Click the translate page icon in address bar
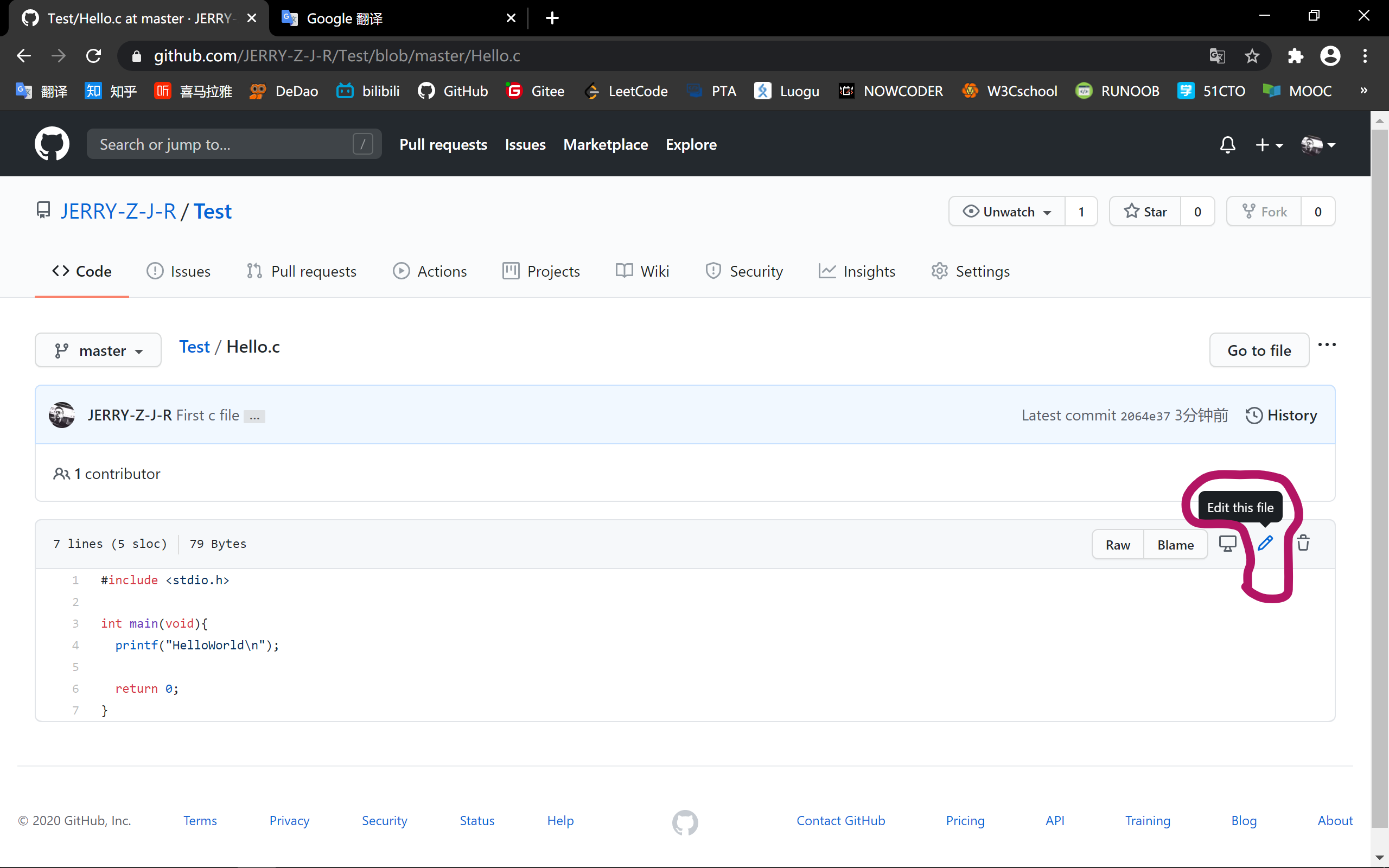Screen dimensions: 1389x868 tap(1217, 56)
